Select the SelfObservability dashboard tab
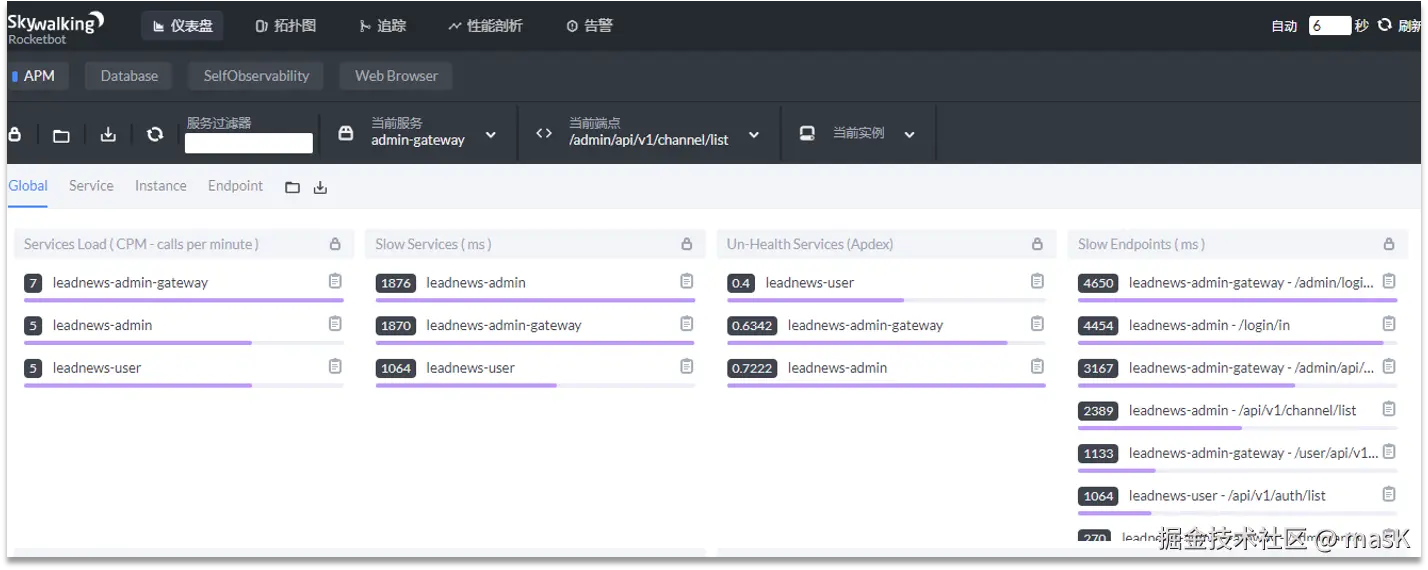This screenshot has height=570, width=1428. pos(256,76)
